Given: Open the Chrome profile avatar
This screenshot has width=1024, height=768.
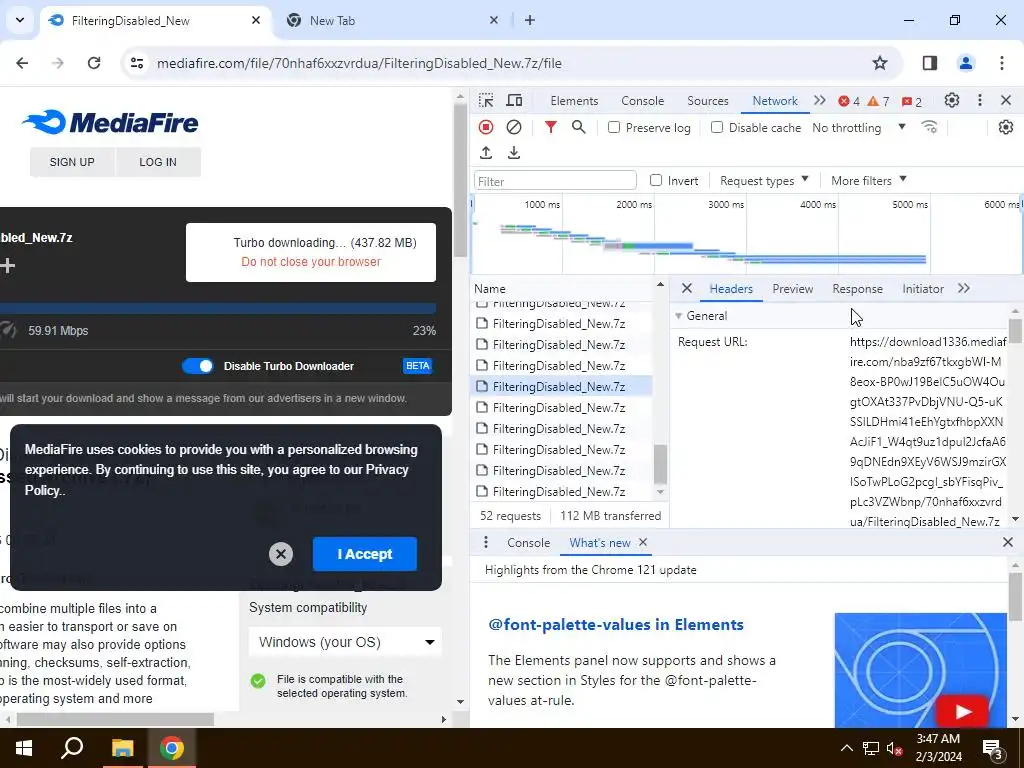Looking at the screenshot, I should 965,63.
